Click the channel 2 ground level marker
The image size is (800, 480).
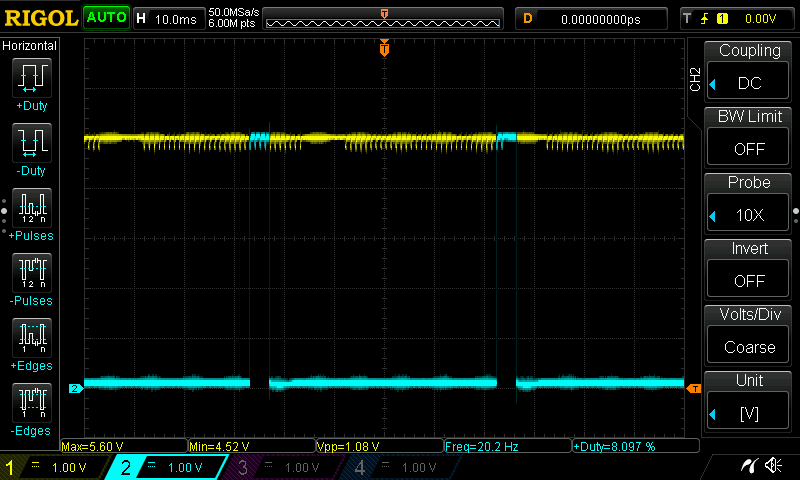click(x=76, y=389)
